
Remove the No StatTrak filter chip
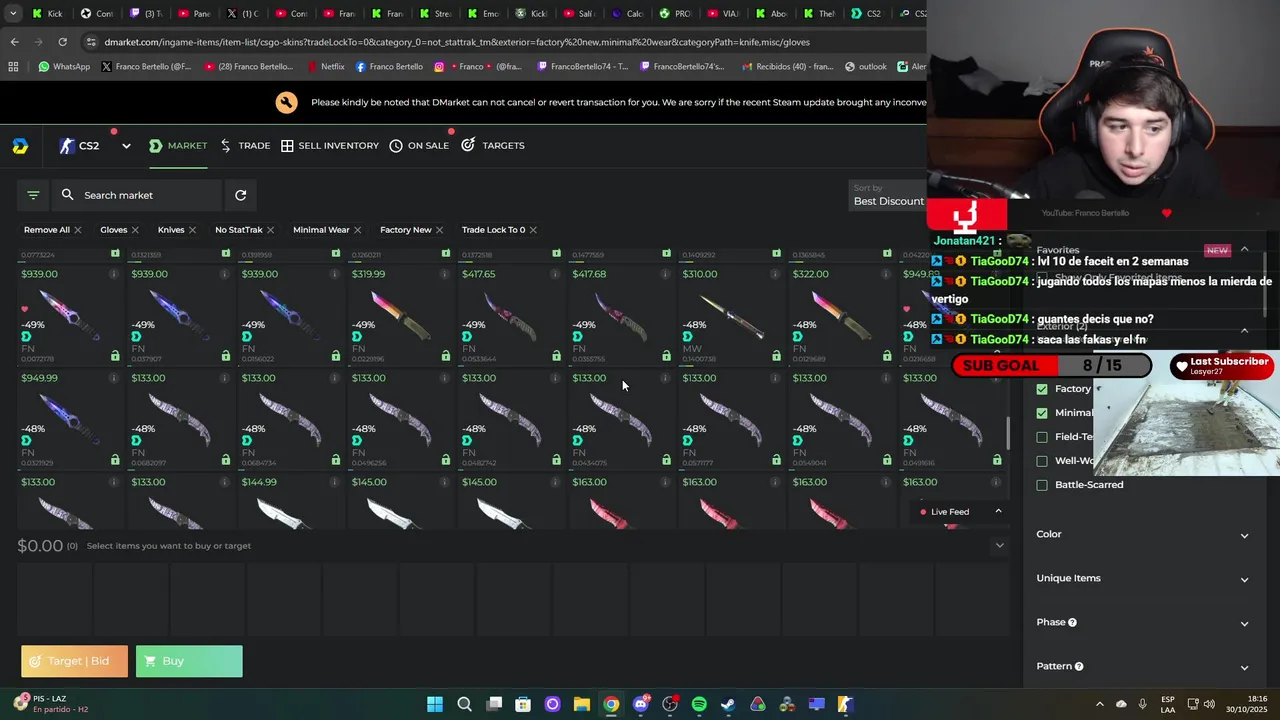270,230
